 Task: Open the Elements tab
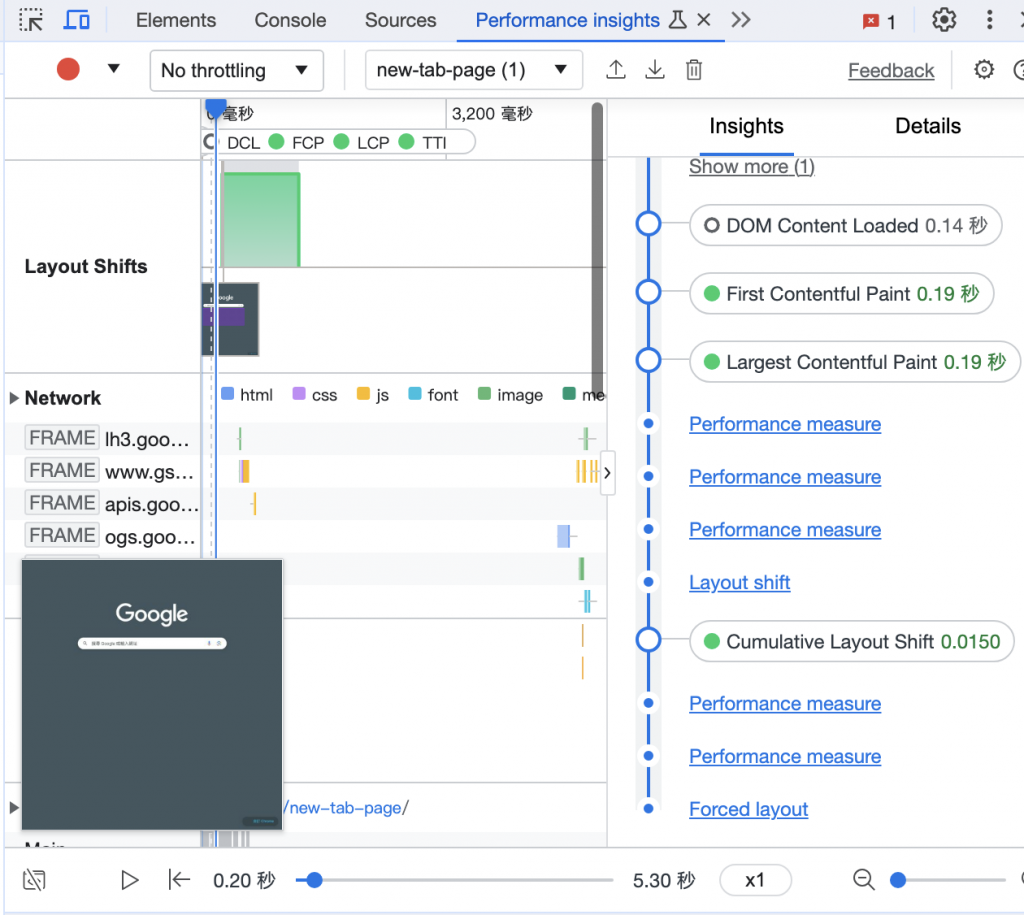(176, 20)
